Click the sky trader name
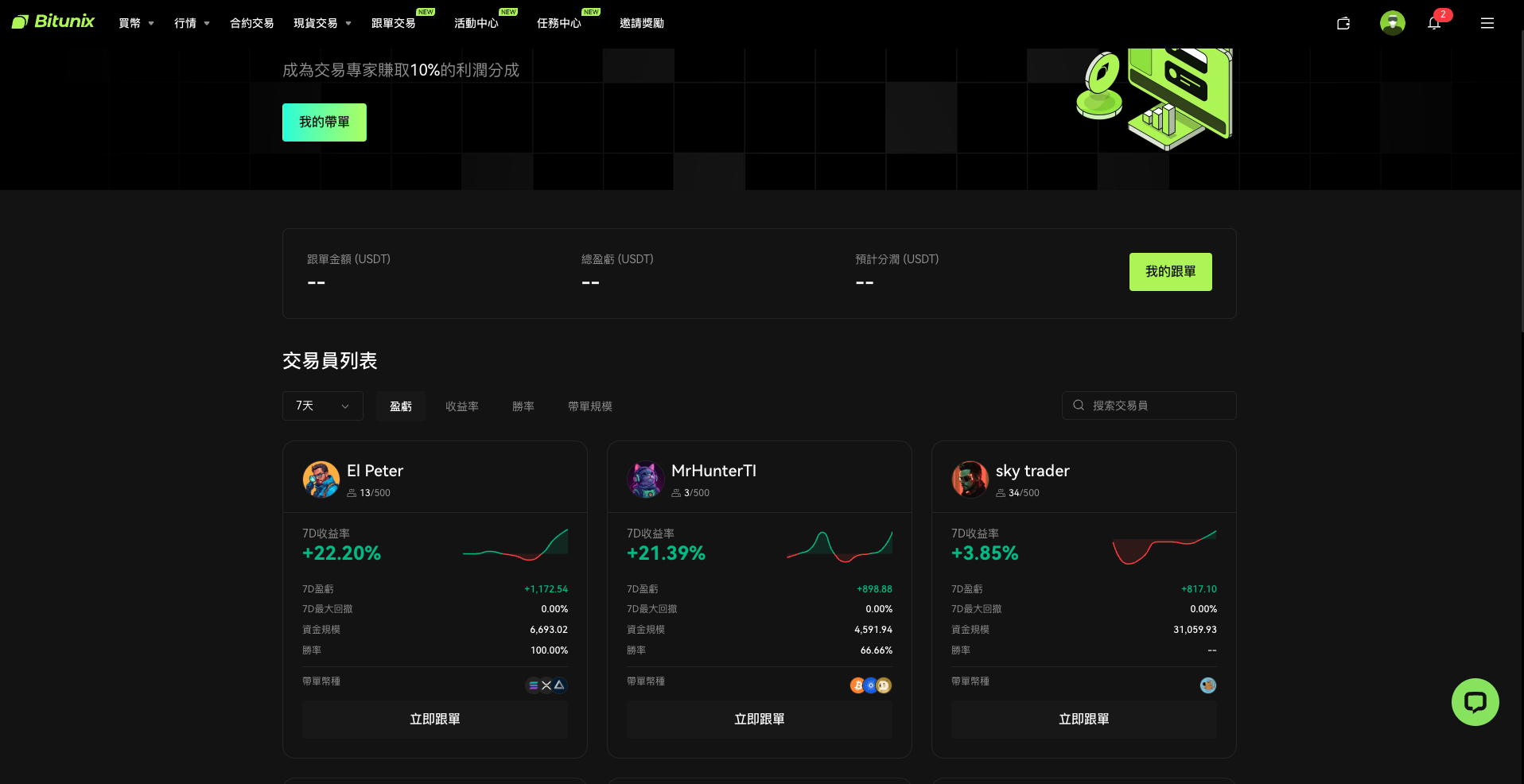1524x784 pixels. pos(1032,471)
